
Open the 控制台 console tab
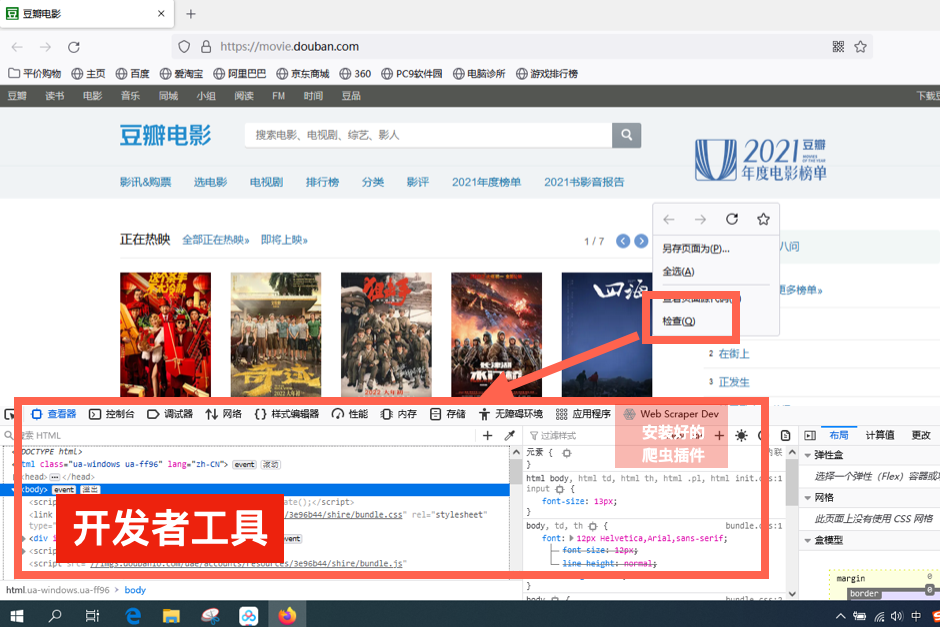tap(112, 414)
